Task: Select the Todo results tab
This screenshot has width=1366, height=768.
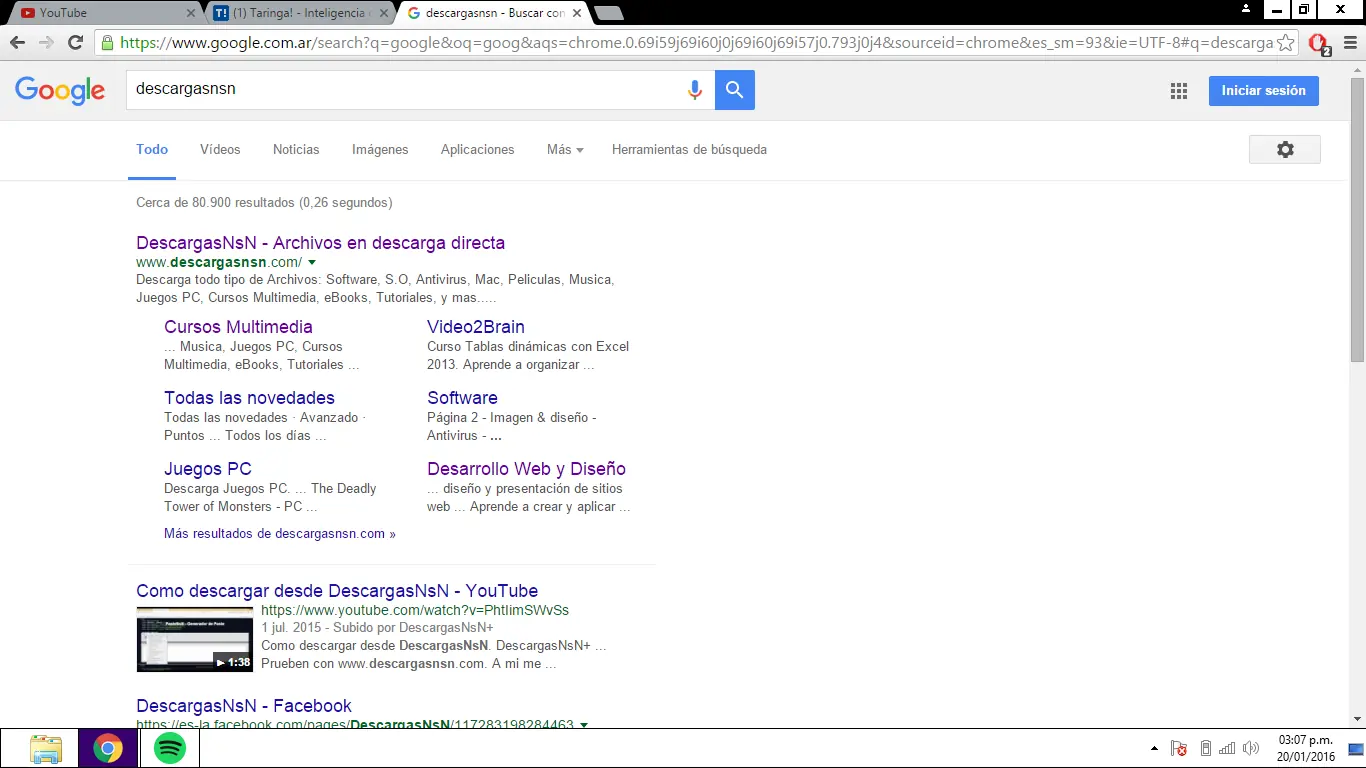Action: pyautogui.click(x=152, y=149)
